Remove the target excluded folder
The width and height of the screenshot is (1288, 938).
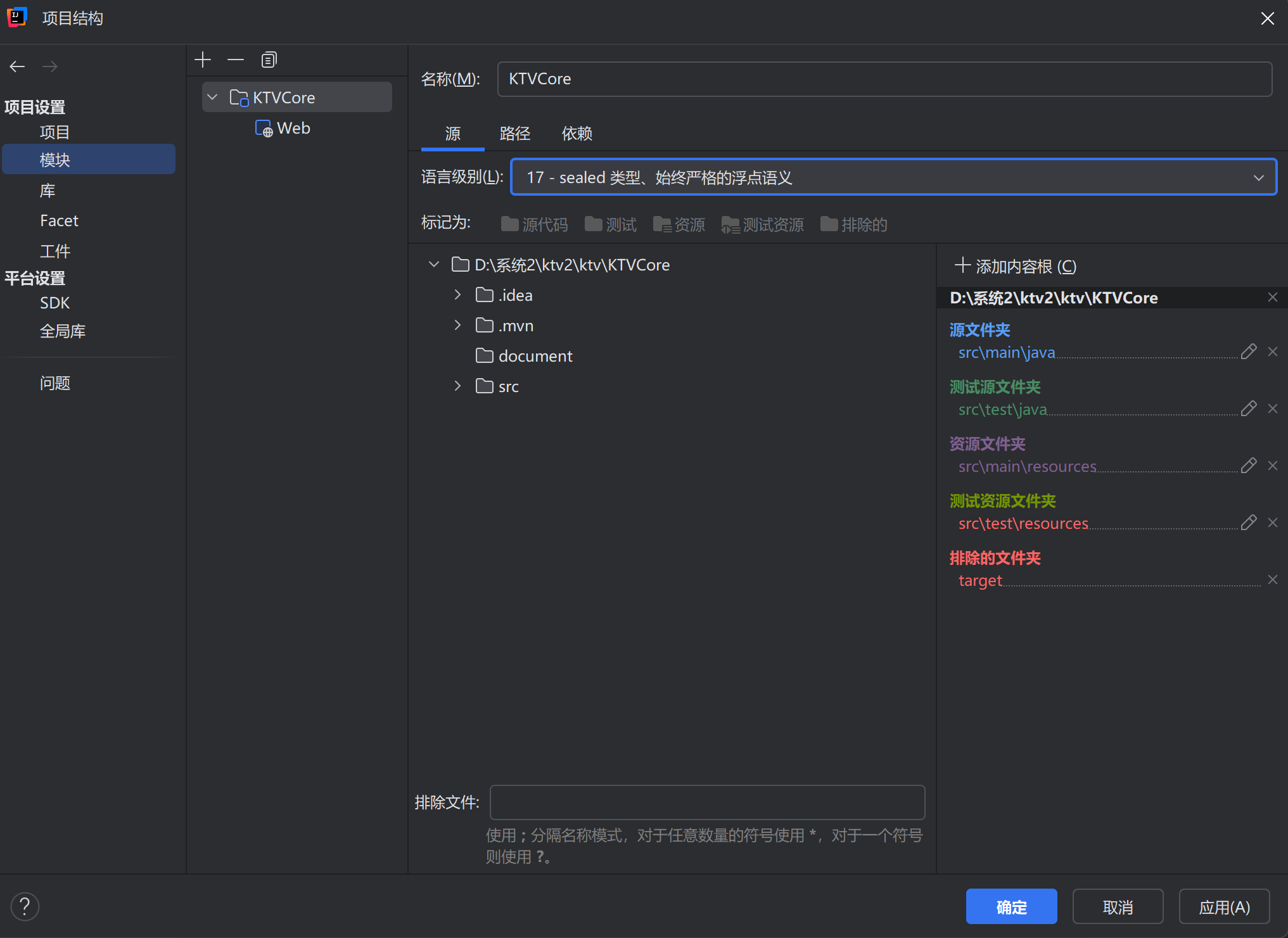point(1272,580)
